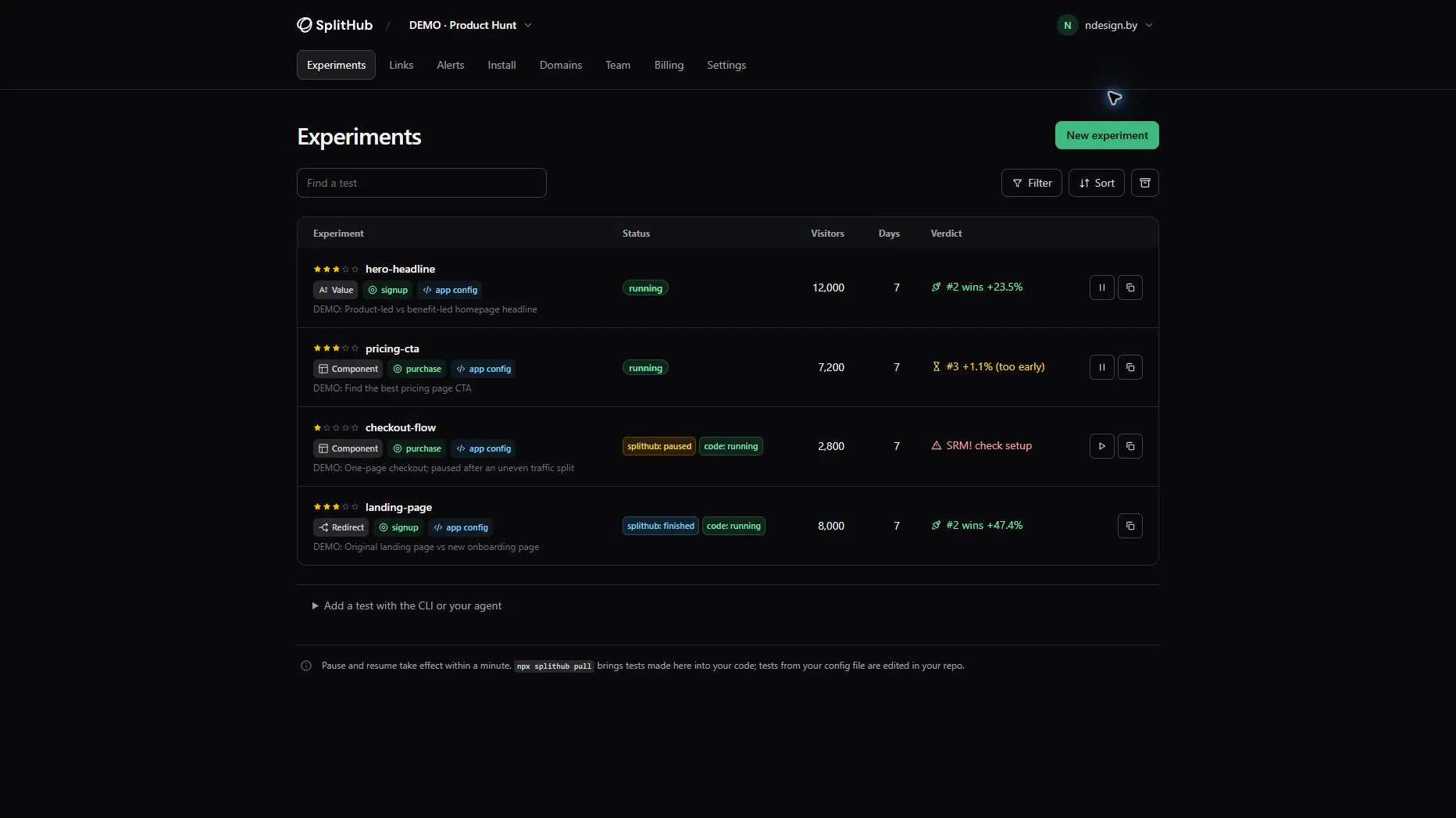Image resolution: width=1456 pixels, height=818 pixels.
Task: Switch to the Links tab
Action: tap(401, 65)
